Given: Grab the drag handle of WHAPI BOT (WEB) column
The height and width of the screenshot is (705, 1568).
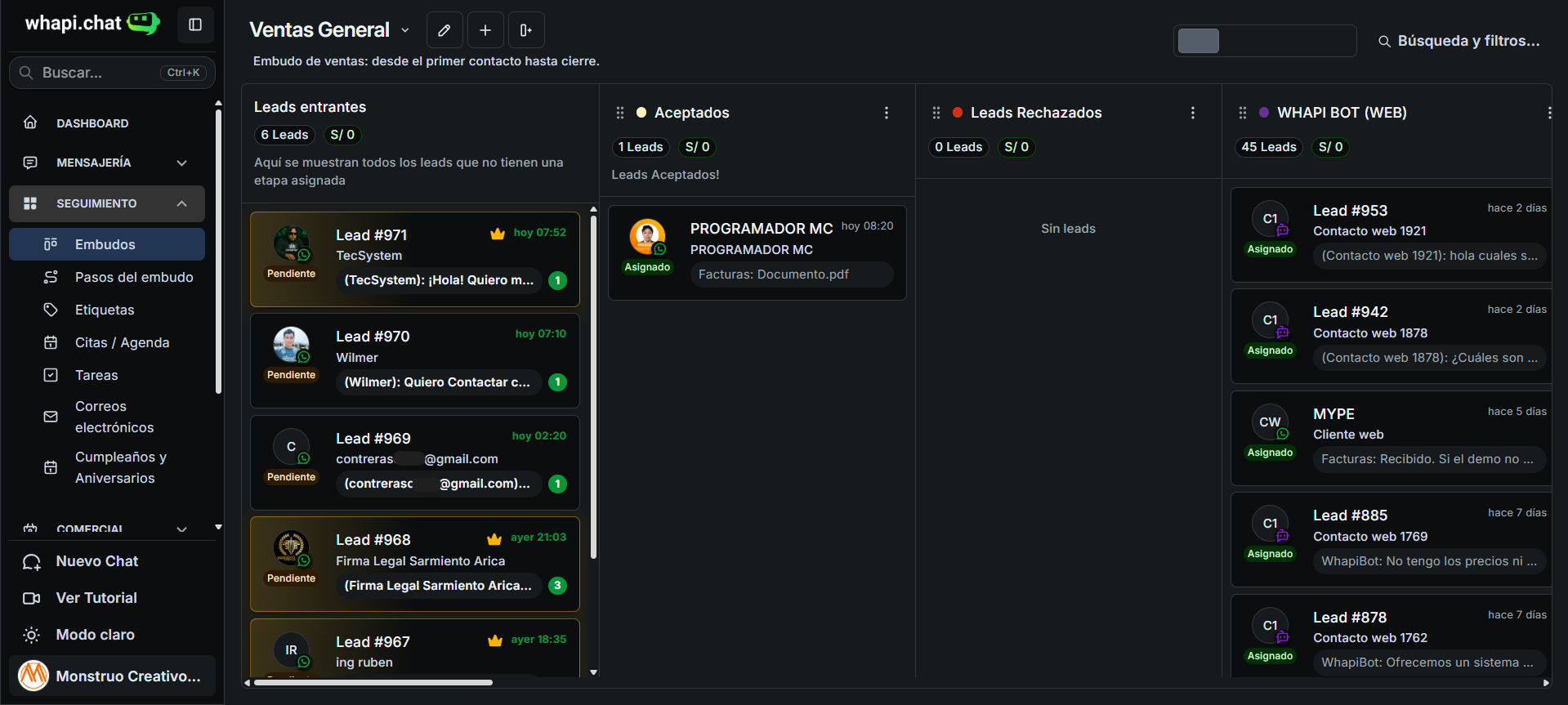Looking at the screenshot, I should pyautogui.click(x=1243, y=113).
